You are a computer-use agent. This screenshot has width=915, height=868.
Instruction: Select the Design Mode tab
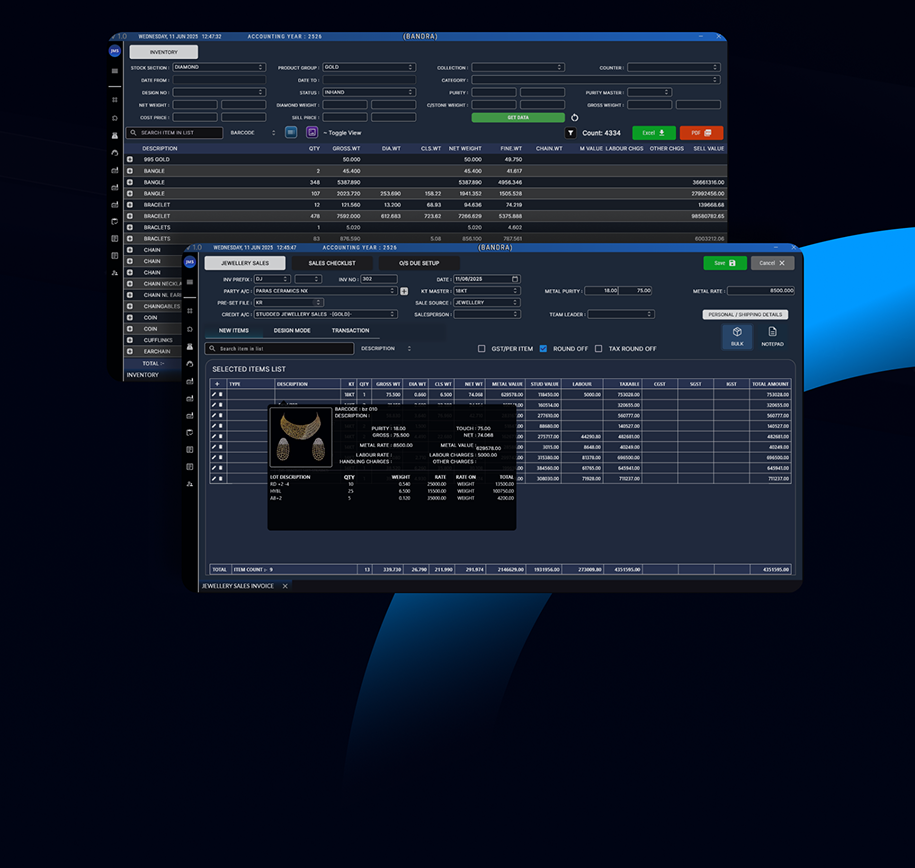[x=292, y=330]
